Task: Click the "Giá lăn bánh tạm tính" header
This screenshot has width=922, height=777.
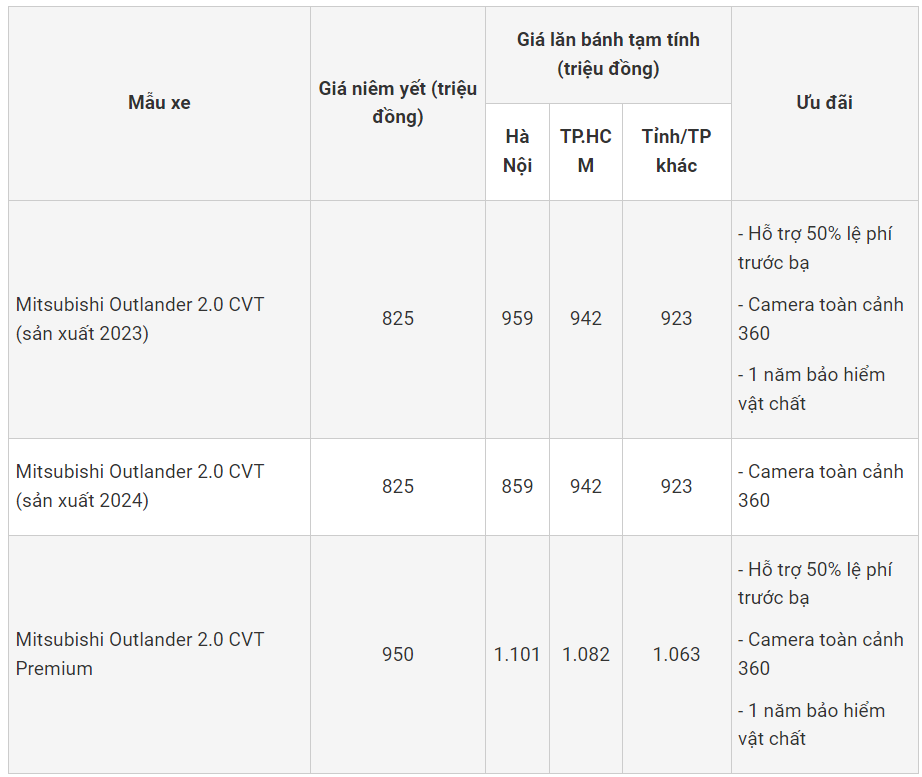Action: click(608, 54)
